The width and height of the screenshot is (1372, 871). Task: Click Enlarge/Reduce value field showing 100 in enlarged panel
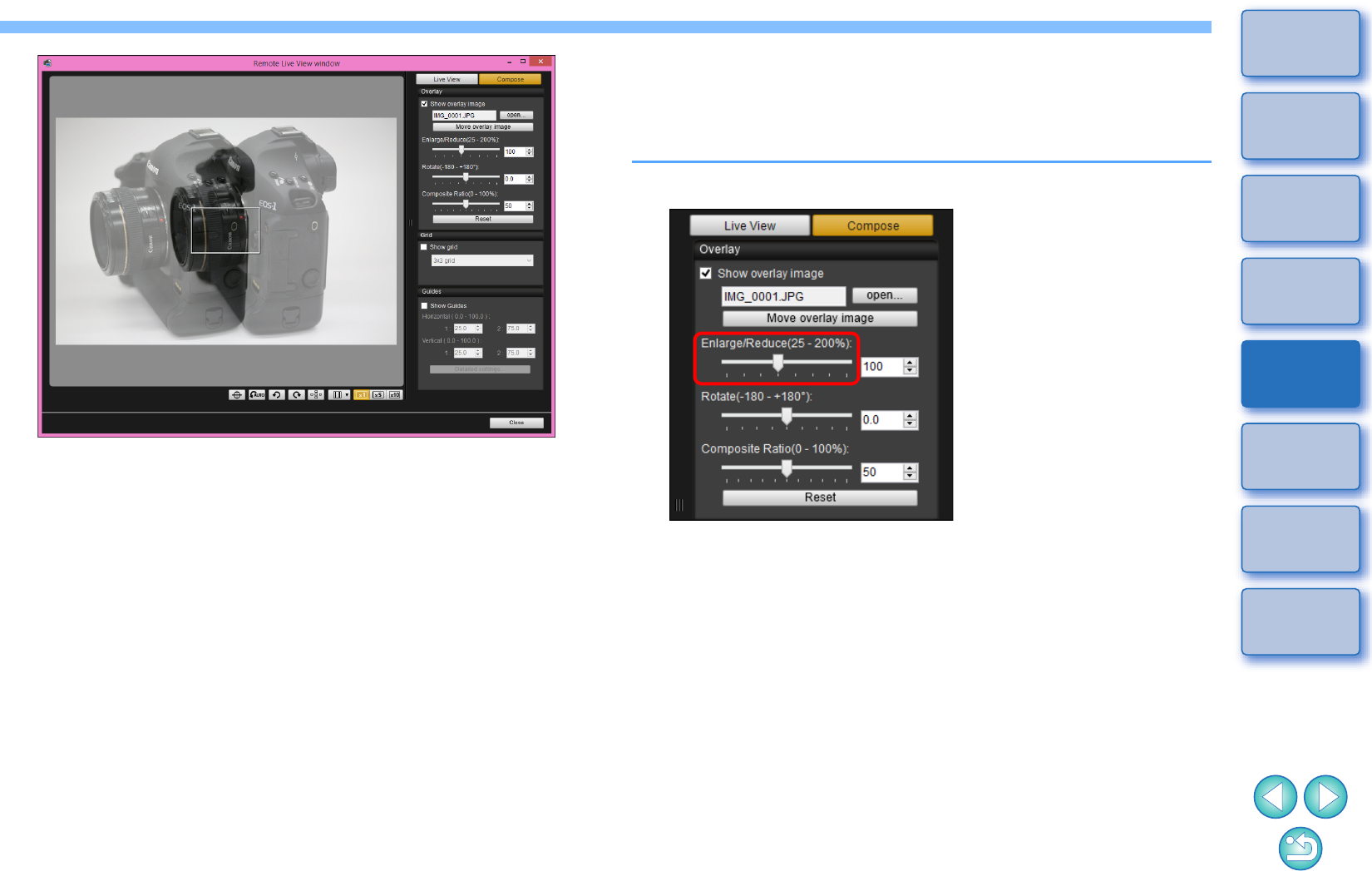(x=882, y=366)
